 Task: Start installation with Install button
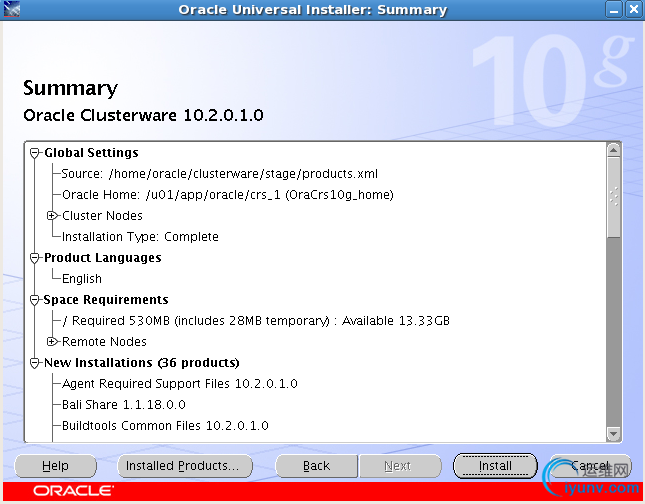point(495,466)
